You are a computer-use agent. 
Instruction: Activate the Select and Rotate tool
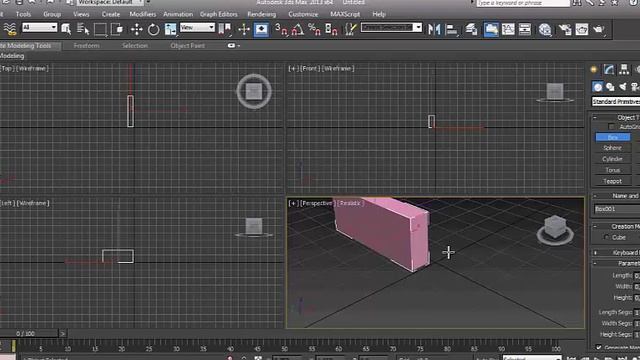153,29
